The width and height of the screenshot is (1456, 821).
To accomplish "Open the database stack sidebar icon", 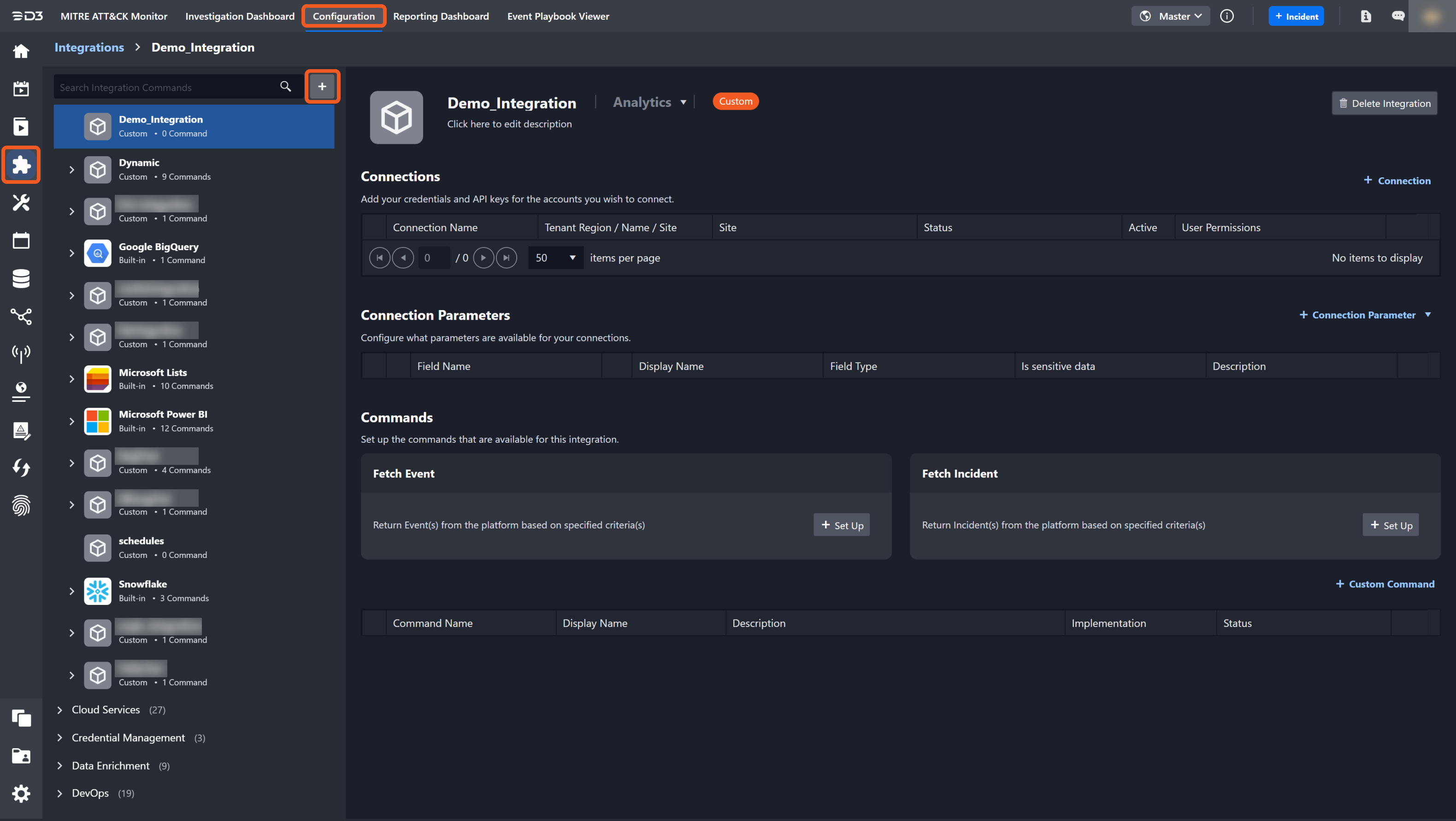I will [21, 279].
